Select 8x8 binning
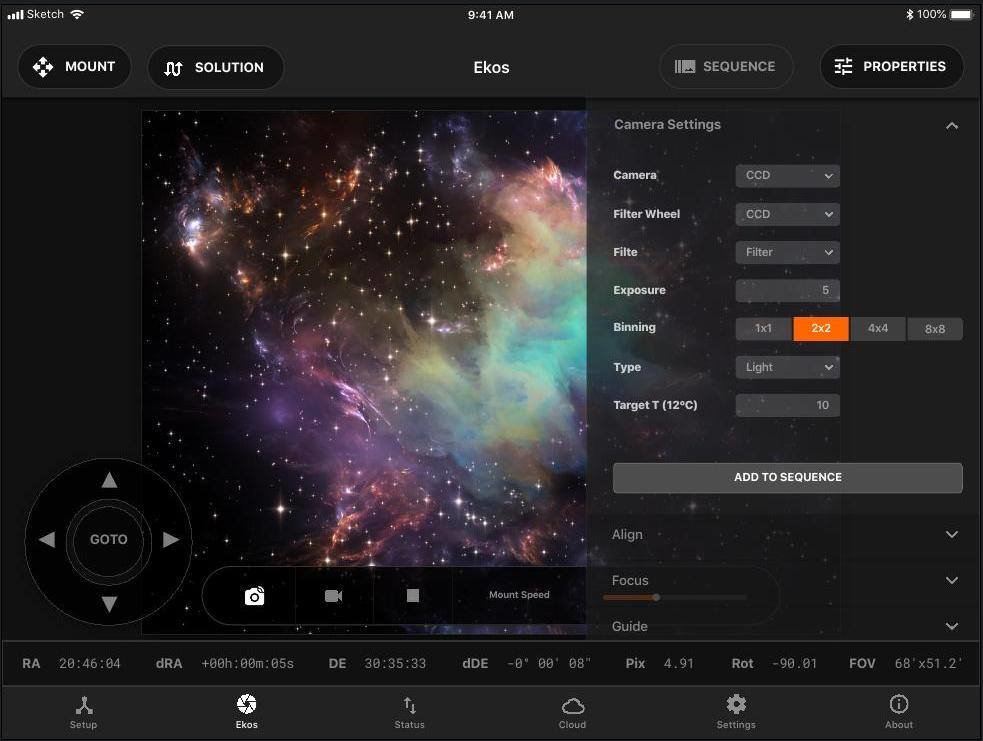The image size is (983, 741). [935, 328]
